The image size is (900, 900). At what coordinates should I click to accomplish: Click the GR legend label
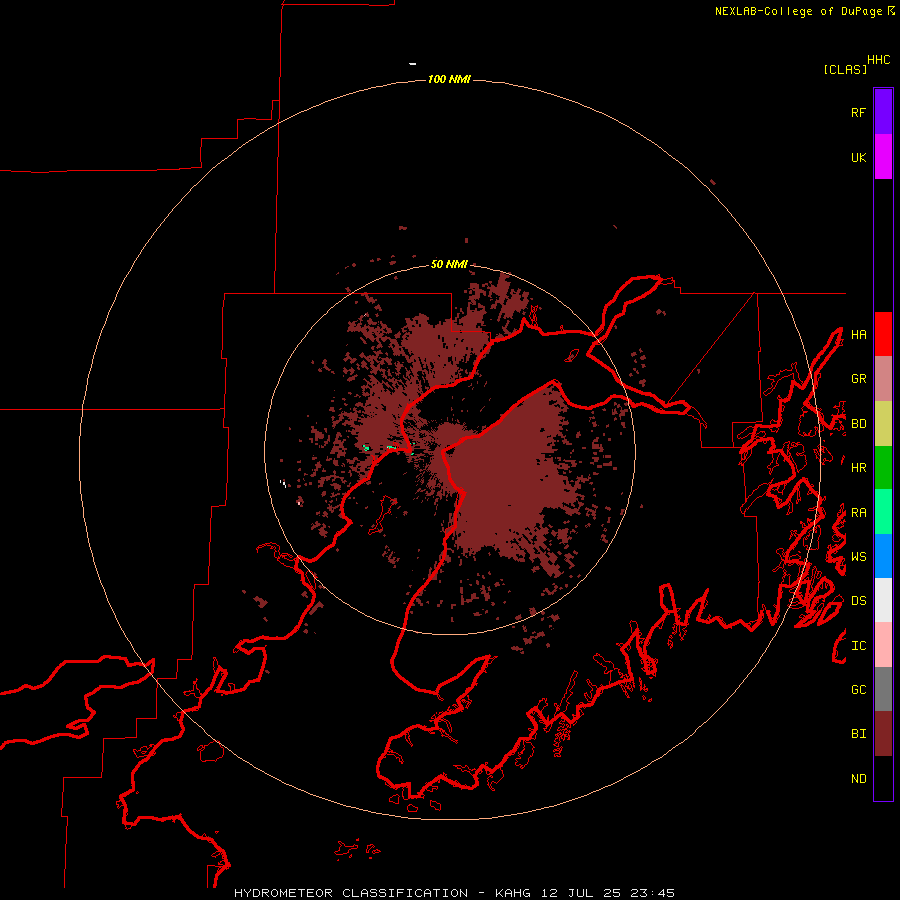[858, 379]
